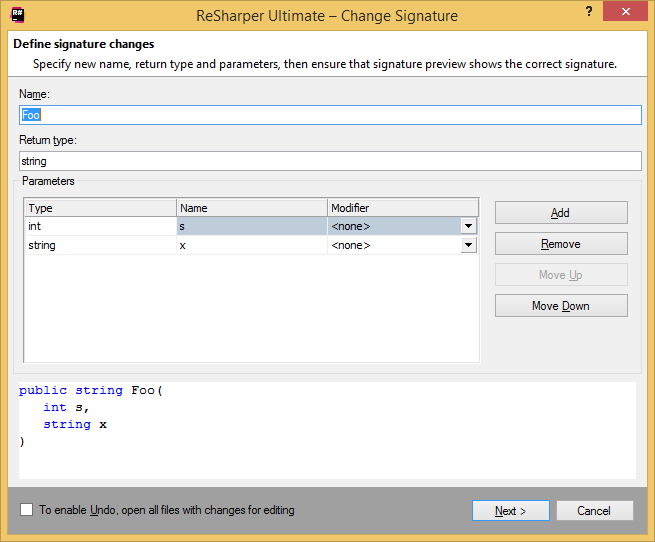Click the Return type field
The width and height of the screenshot is (655, 542).
tap(330, 161)
